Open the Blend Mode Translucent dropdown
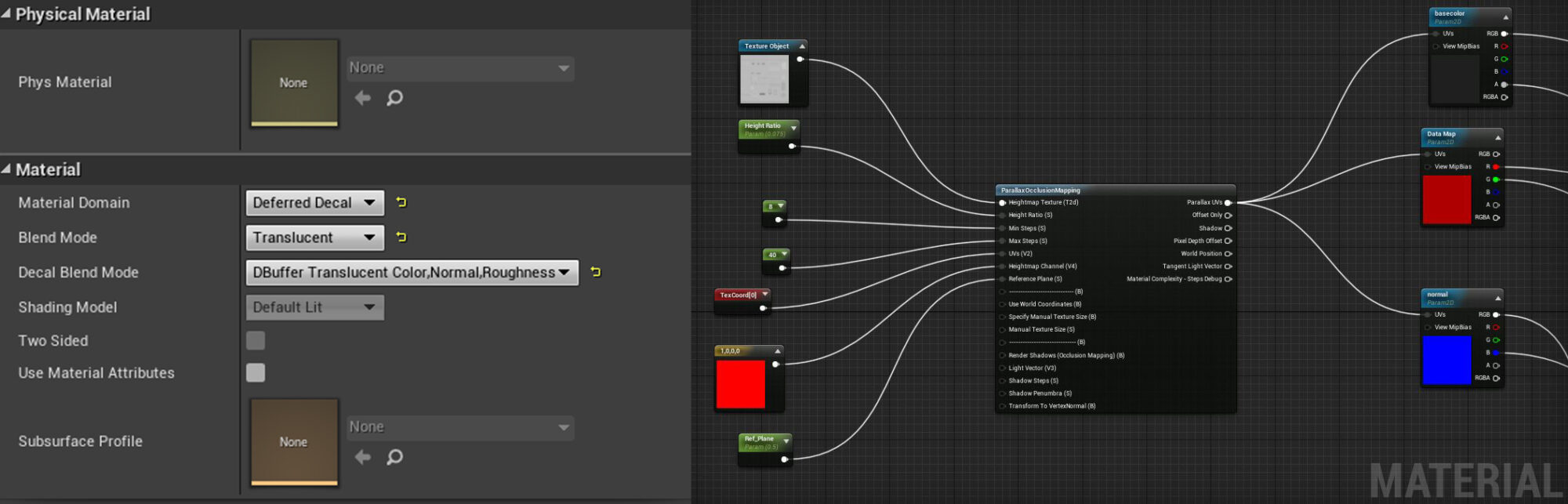Image resolution: width=1568 pixels, height=504 pixels. tap(315, 237)
